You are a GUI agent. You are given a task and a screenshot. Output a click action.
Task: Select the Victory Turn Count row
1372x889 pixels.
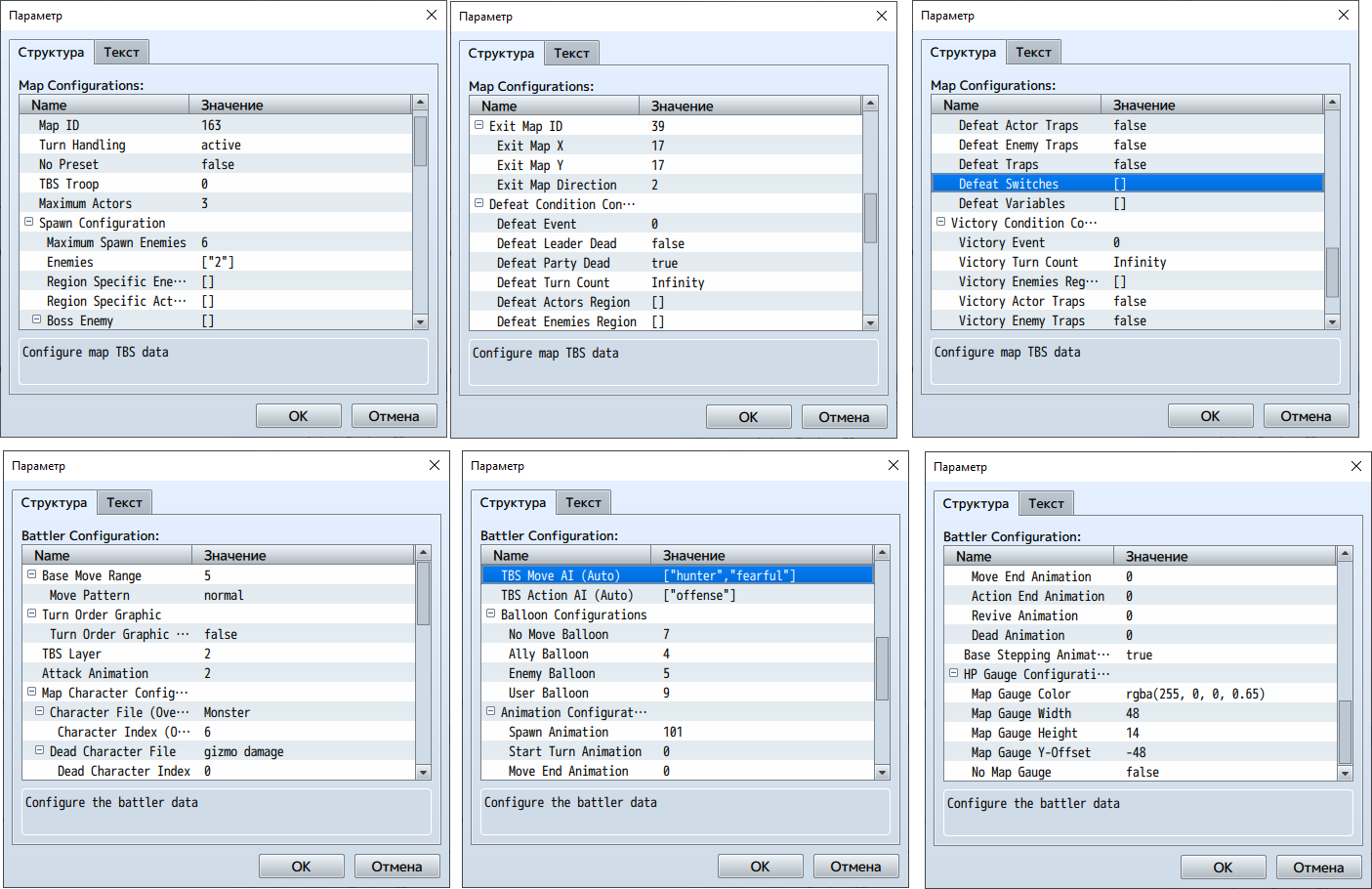point(1128,262)
